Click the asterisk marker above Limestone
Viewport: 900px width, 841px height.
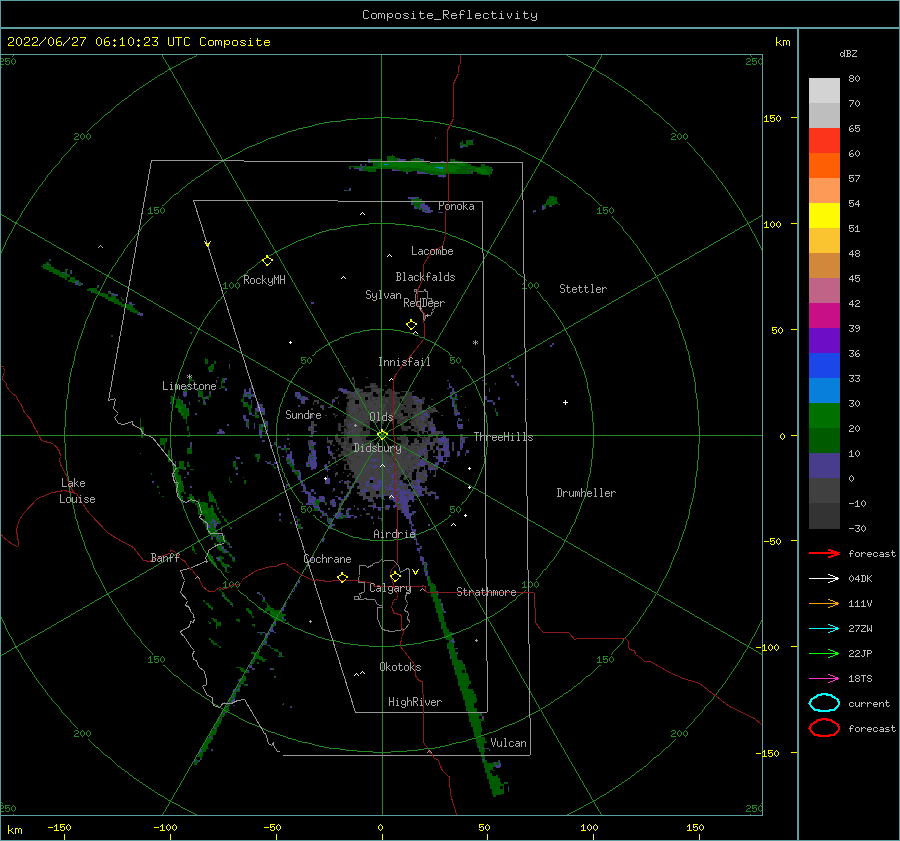click(189, 377)
